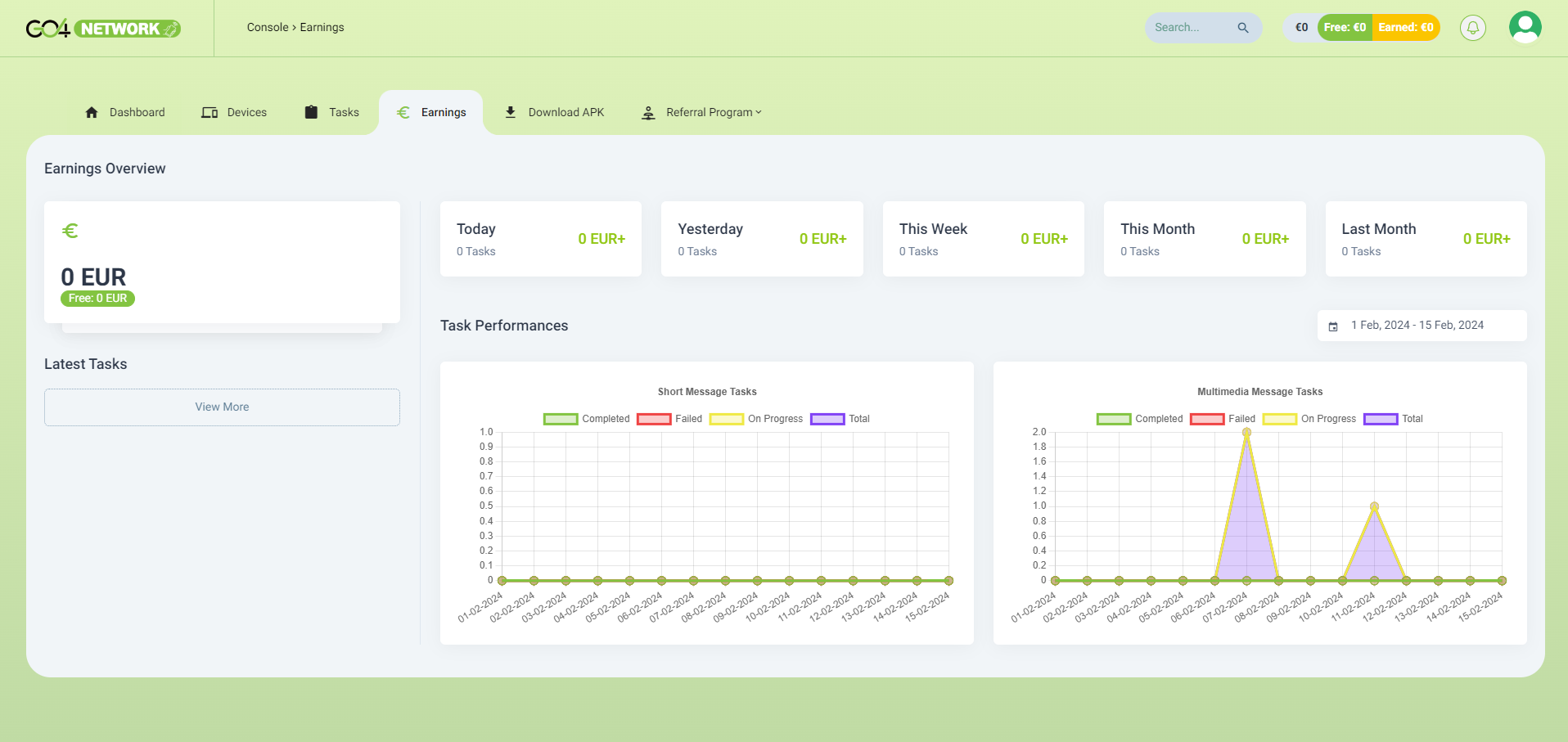Click the 11-02-2024 peak point in Multimedia chart
The height and width of the screenshot is (742, 1568).
(x=1374, y=506)
